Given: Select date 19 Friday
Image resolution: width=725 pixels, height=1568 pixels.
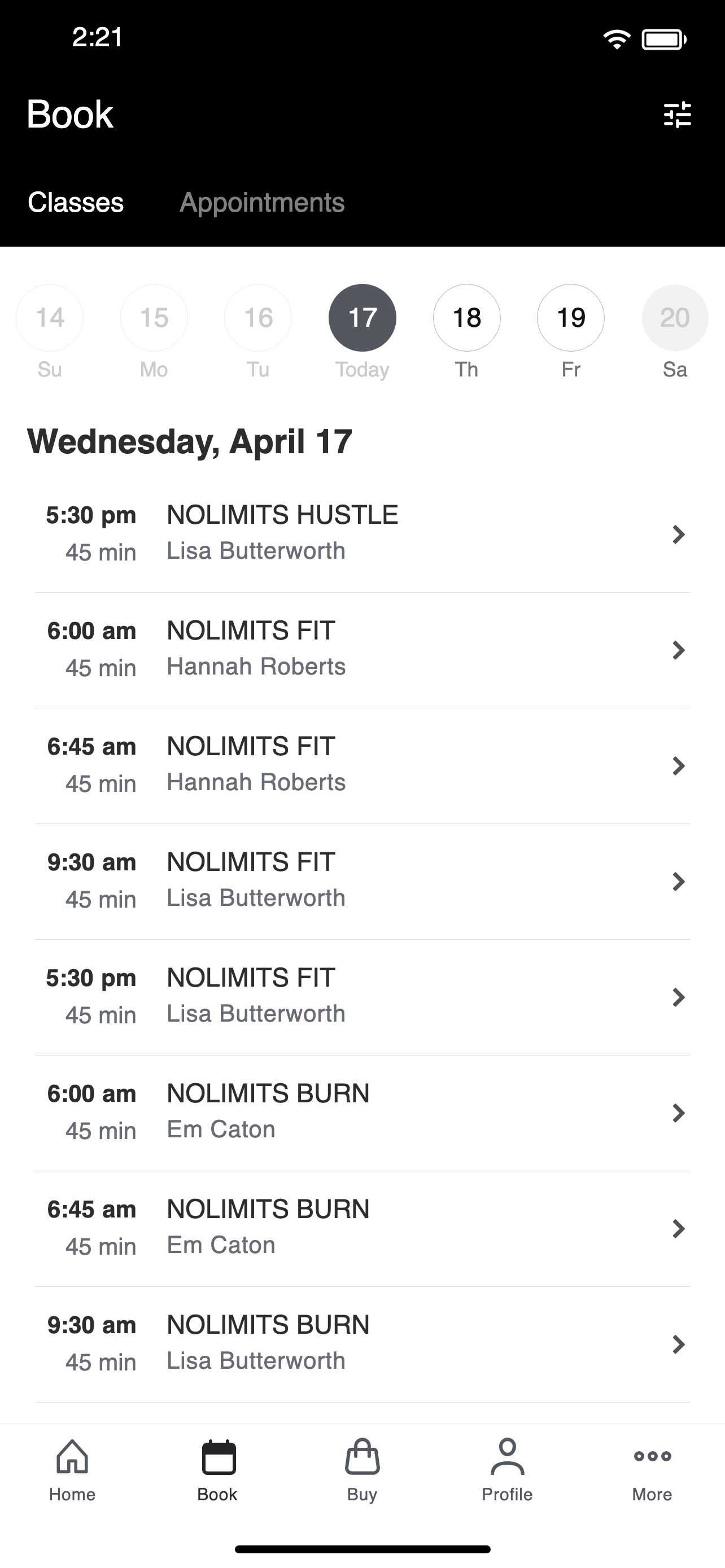Looking at the screenshot, I should pyautogui.click(x=571, y=318).
